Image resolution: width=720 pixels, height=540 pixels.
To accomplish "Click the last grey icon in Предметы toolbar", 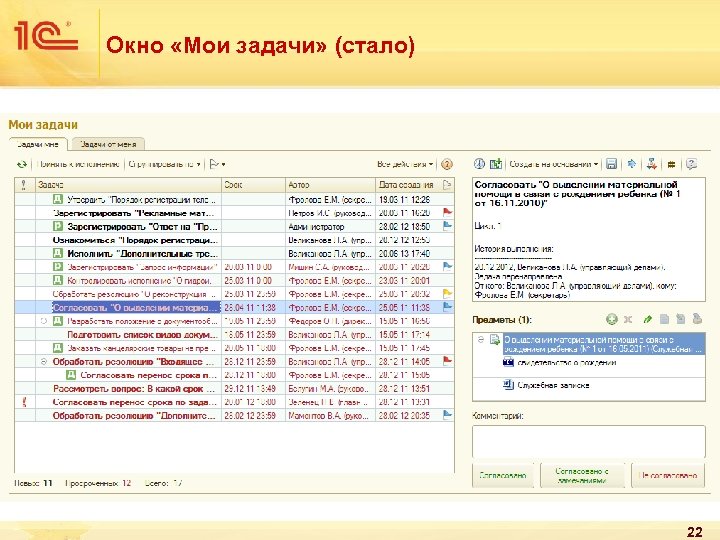I will [x=697, y=319].
